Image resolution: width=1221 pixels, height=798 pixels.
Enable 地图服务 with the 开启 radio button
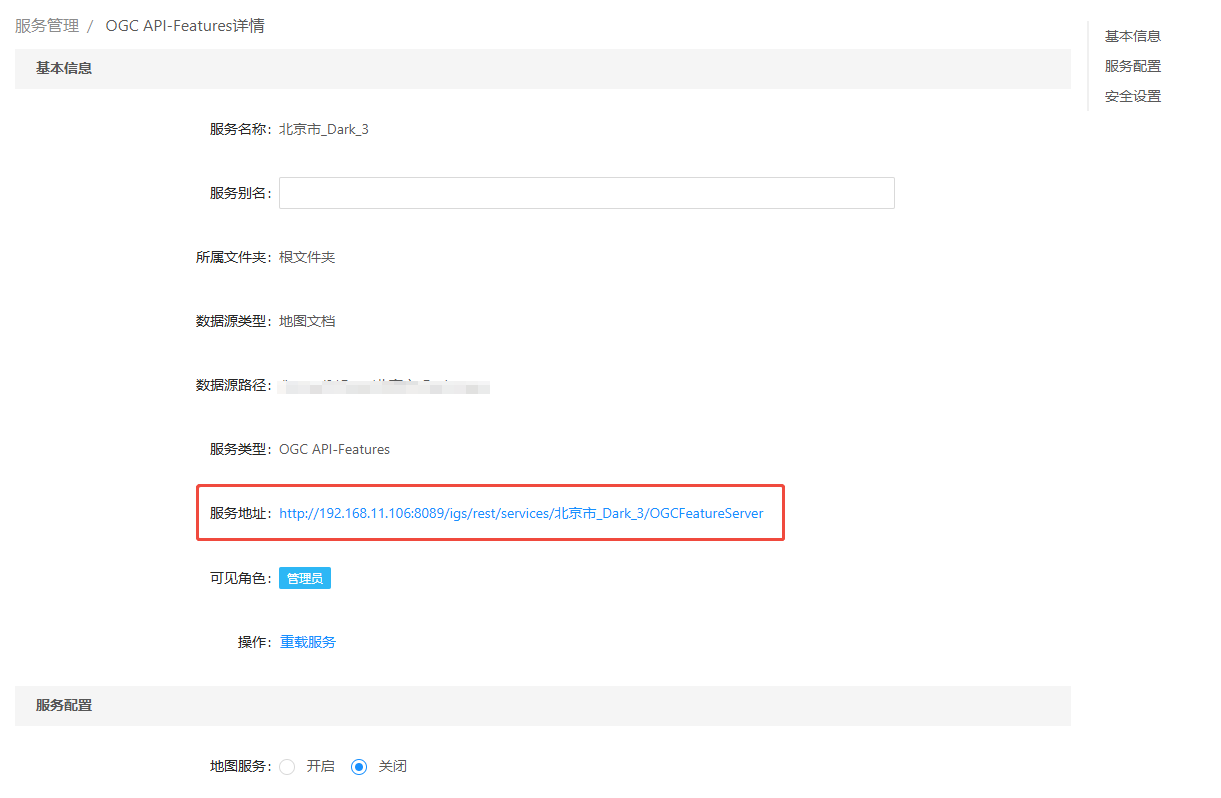click(x=287, y=767)
